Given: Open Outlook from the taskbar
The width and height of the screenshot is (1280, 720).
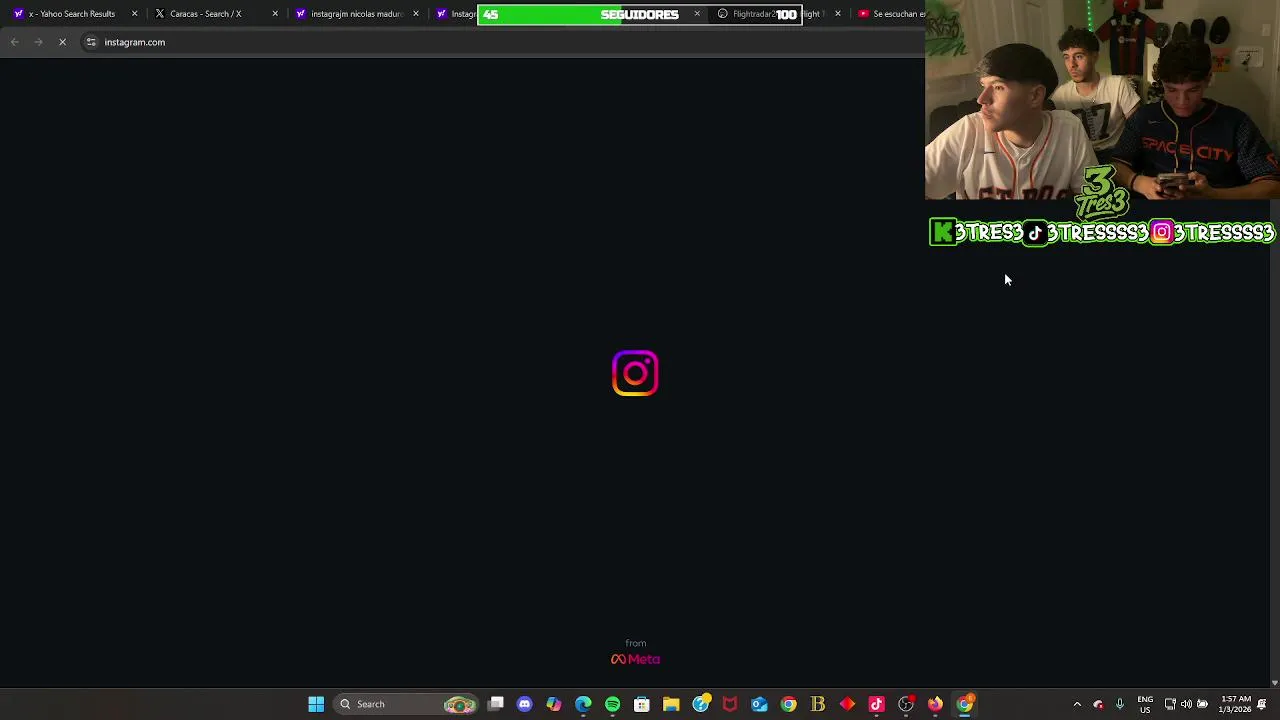Looking at the screenshot, I should tap(759, 704).
